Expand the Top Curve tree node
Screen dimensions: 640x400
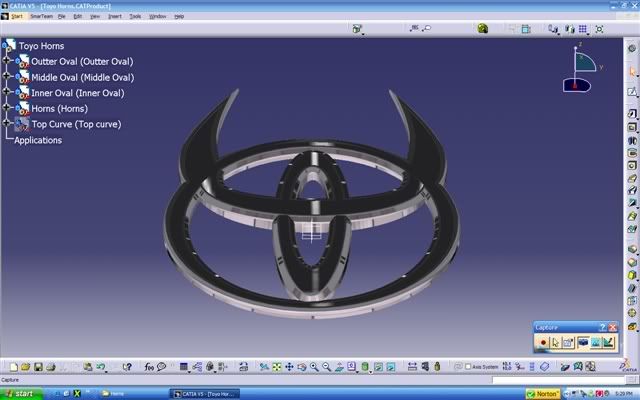[6, 123]
